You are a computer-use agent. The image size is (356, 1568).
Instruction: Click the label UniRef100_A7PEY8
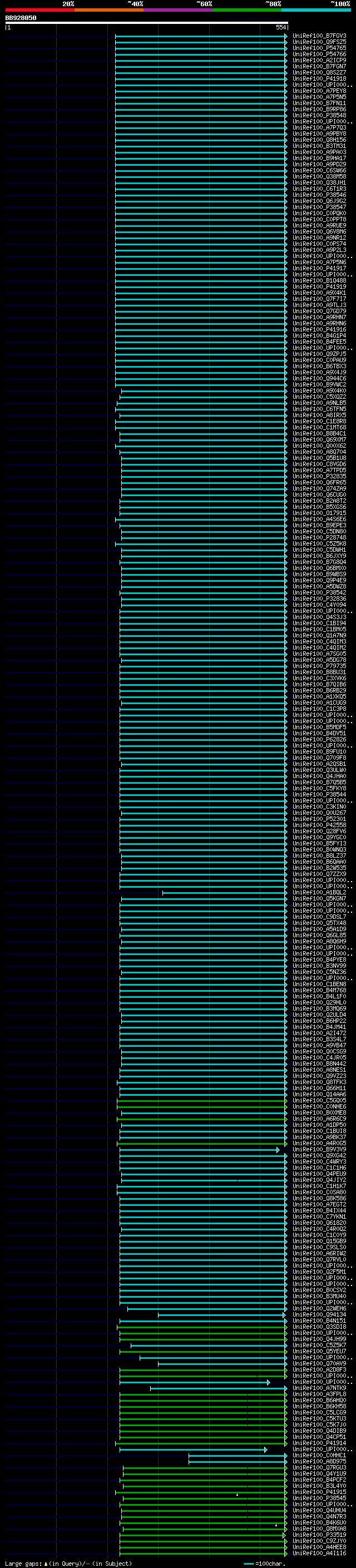coord(319,91)
